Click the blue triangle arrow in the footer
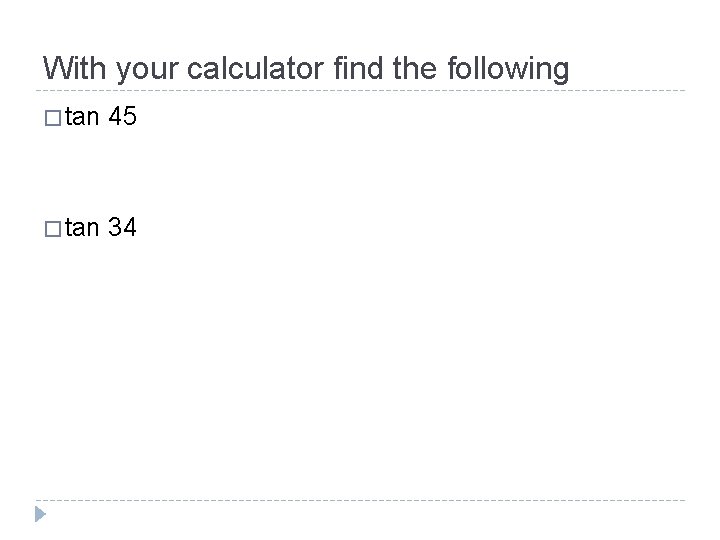720x540 pixels. 40,514
